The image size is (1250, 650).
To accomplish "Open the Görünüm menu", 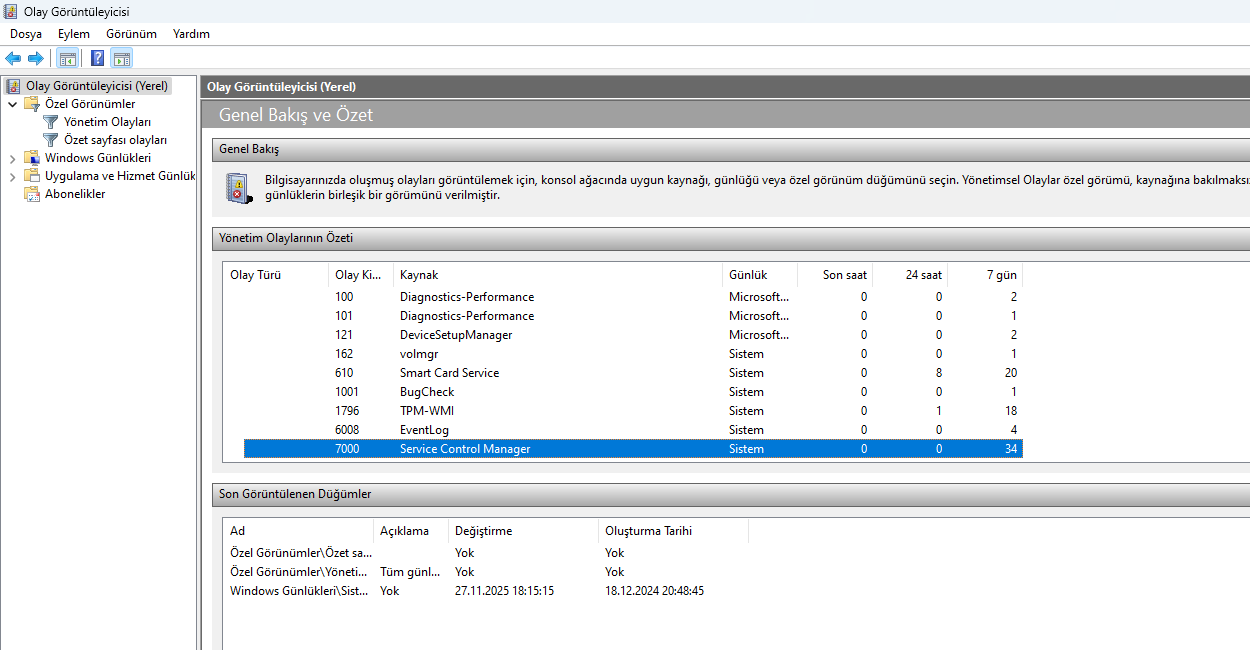I will pos(131,34).
